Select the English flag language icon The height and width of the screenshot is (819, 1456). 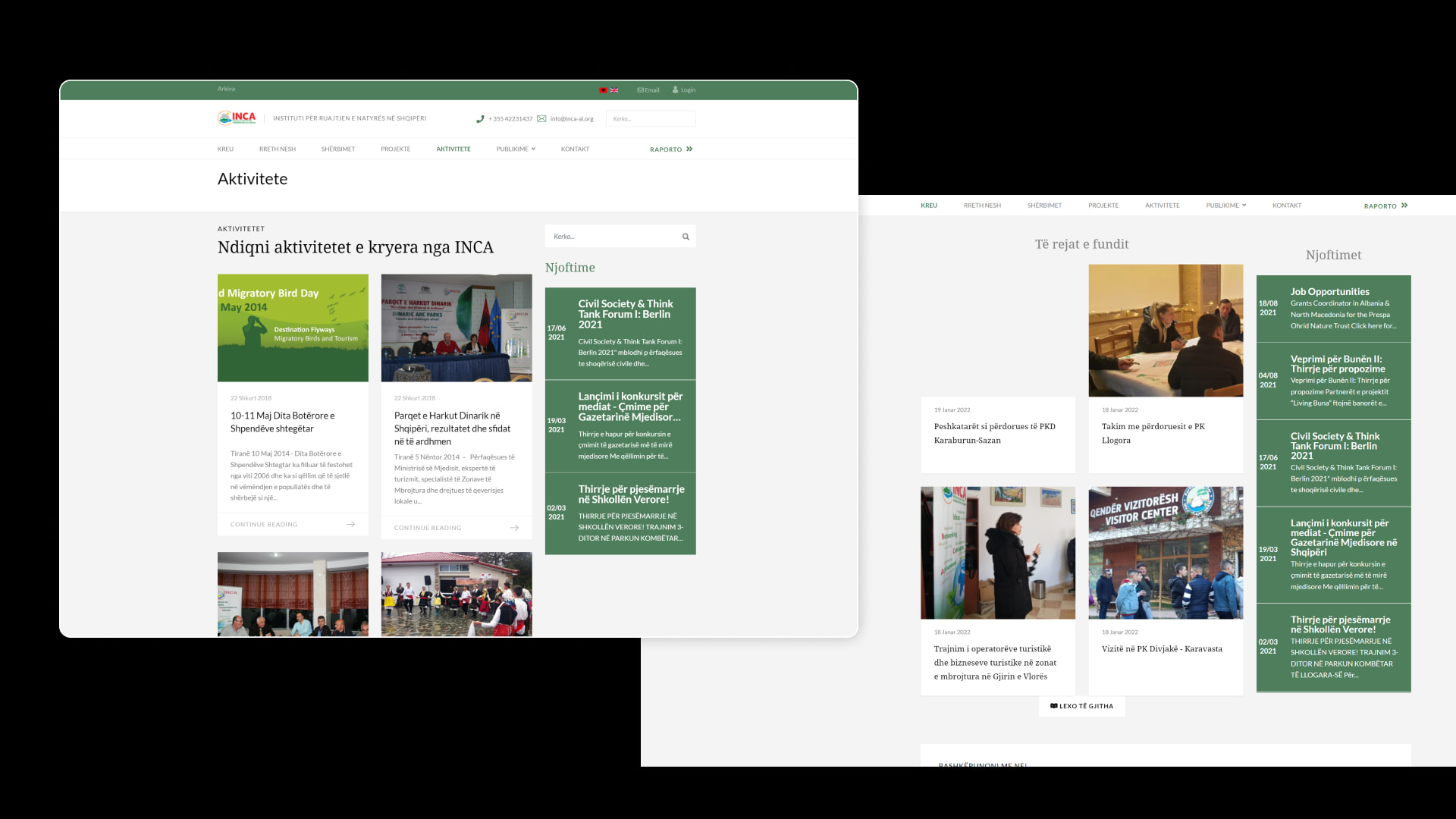[x=614, y=90]
